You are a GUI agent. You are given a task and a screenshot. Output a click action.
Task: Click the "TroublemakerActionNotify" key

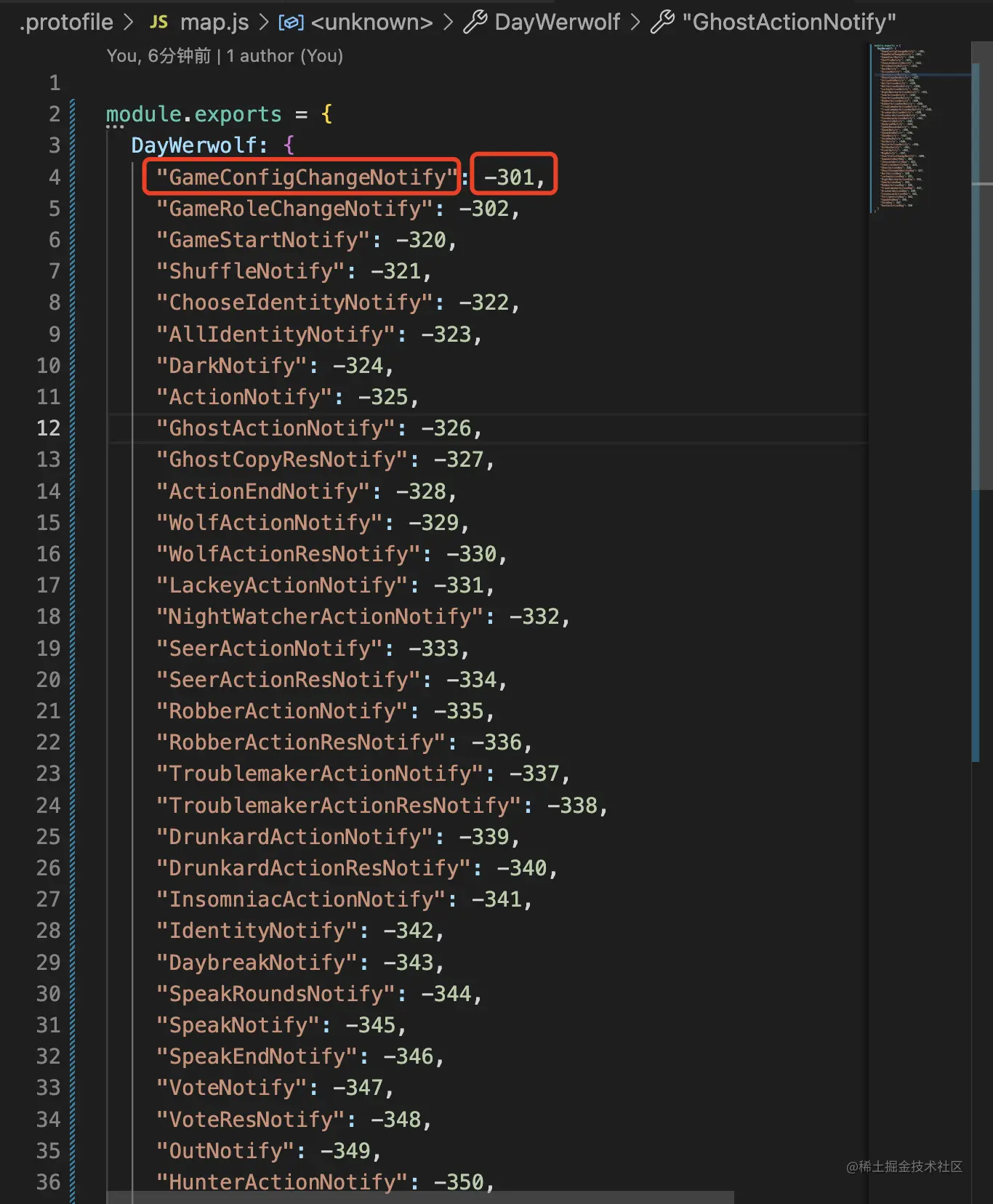[320, 774]
